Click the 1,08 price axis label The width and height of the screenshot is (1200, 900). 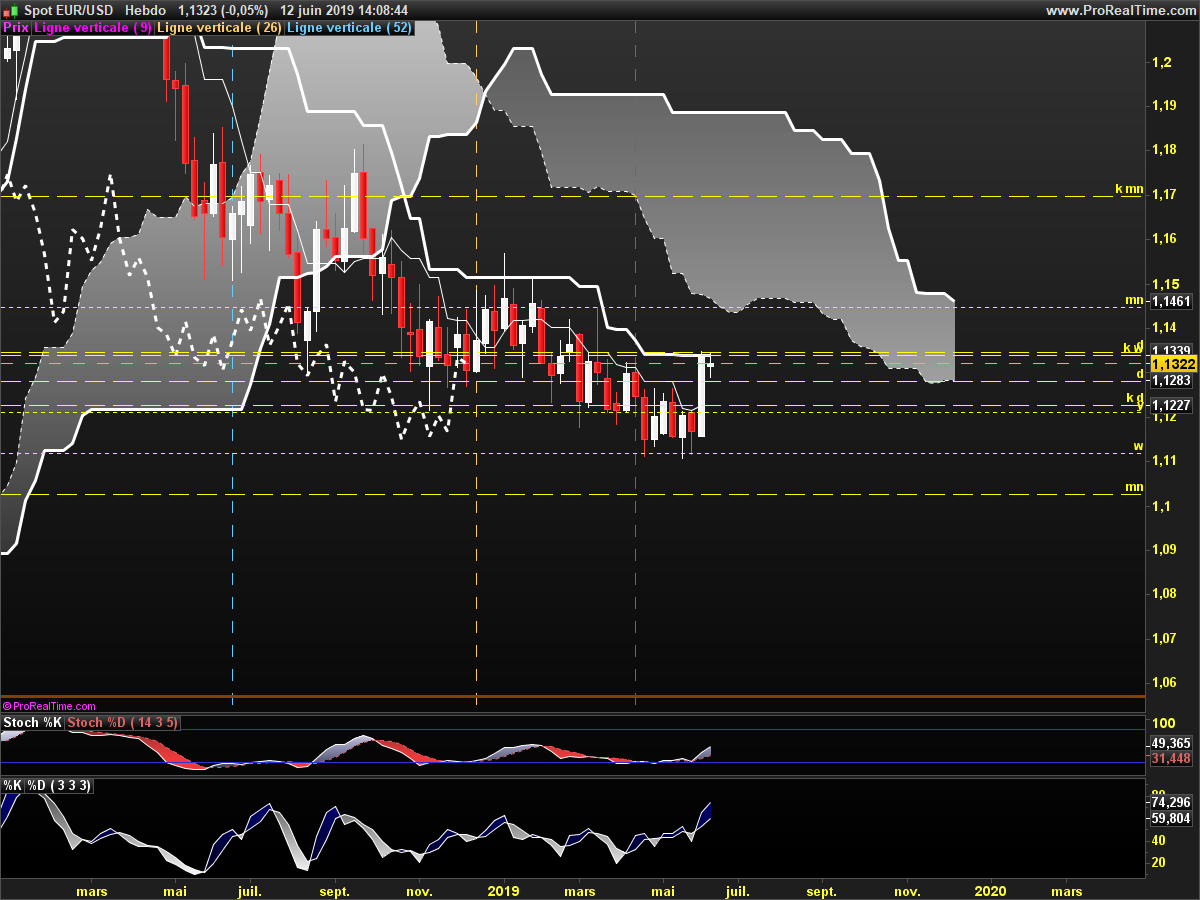tap(1164, 594)
